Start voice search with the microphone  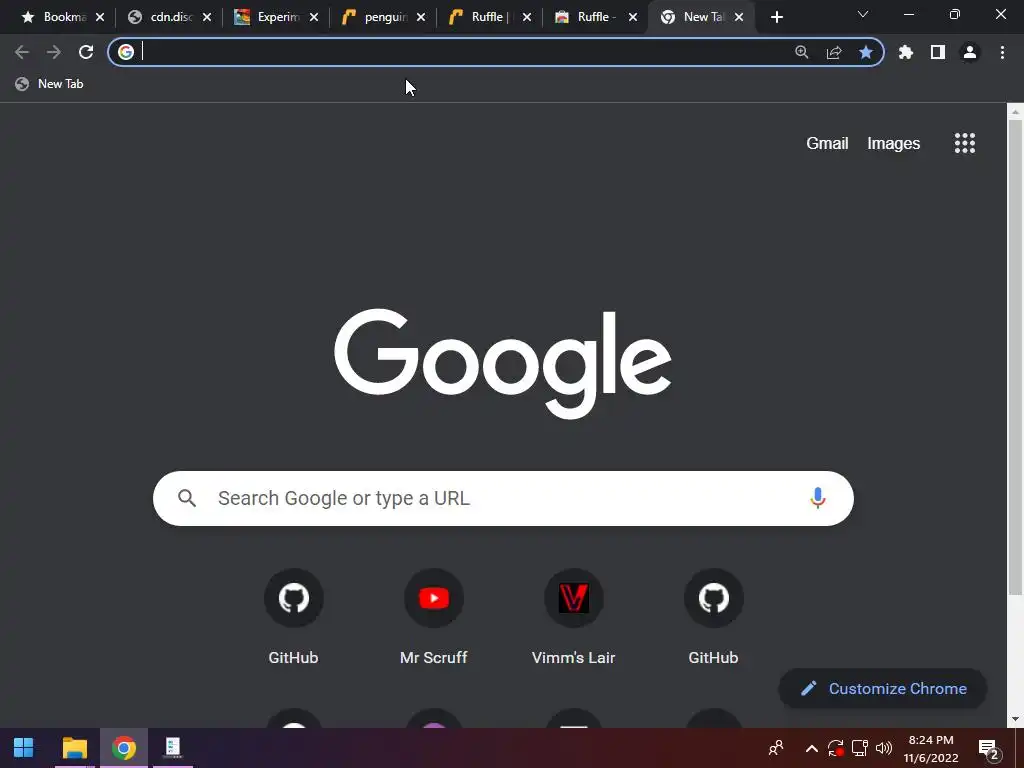tap(818, 498)
